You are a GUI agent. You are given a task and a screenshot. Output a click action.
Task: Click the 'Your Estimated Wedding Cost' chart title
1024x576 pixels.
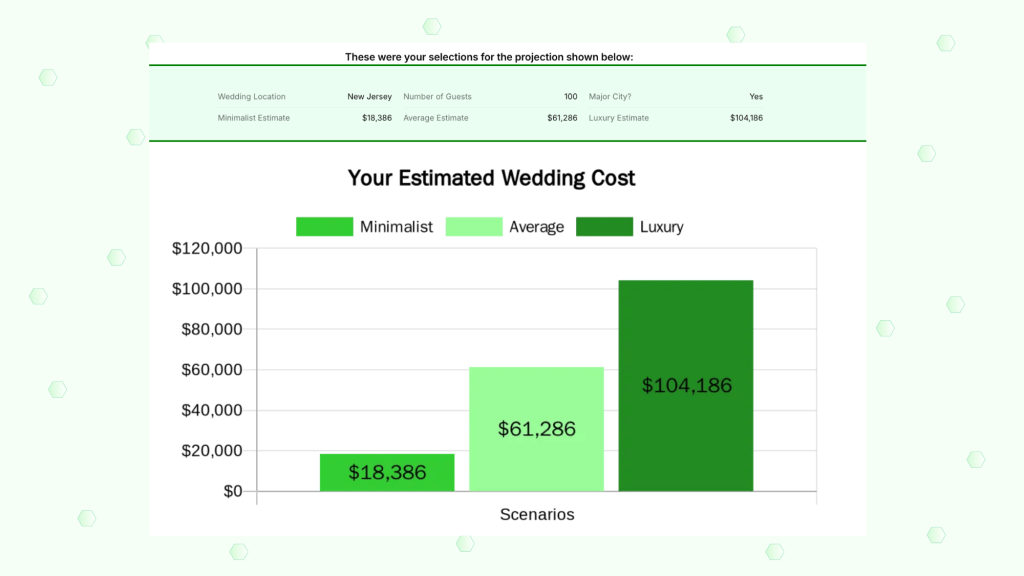(491, 178)
